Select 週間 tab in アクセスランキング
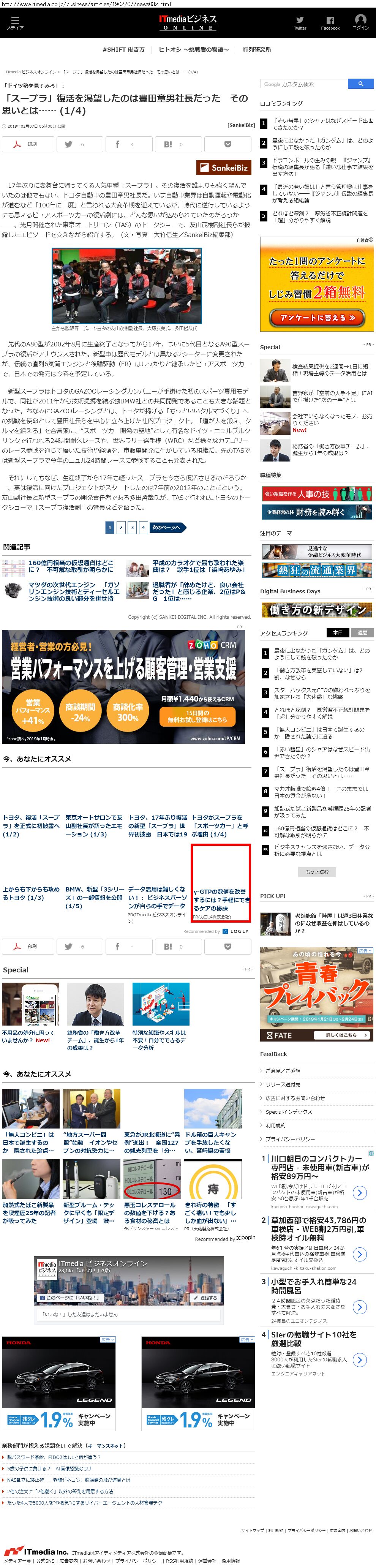 click(362, 633)
